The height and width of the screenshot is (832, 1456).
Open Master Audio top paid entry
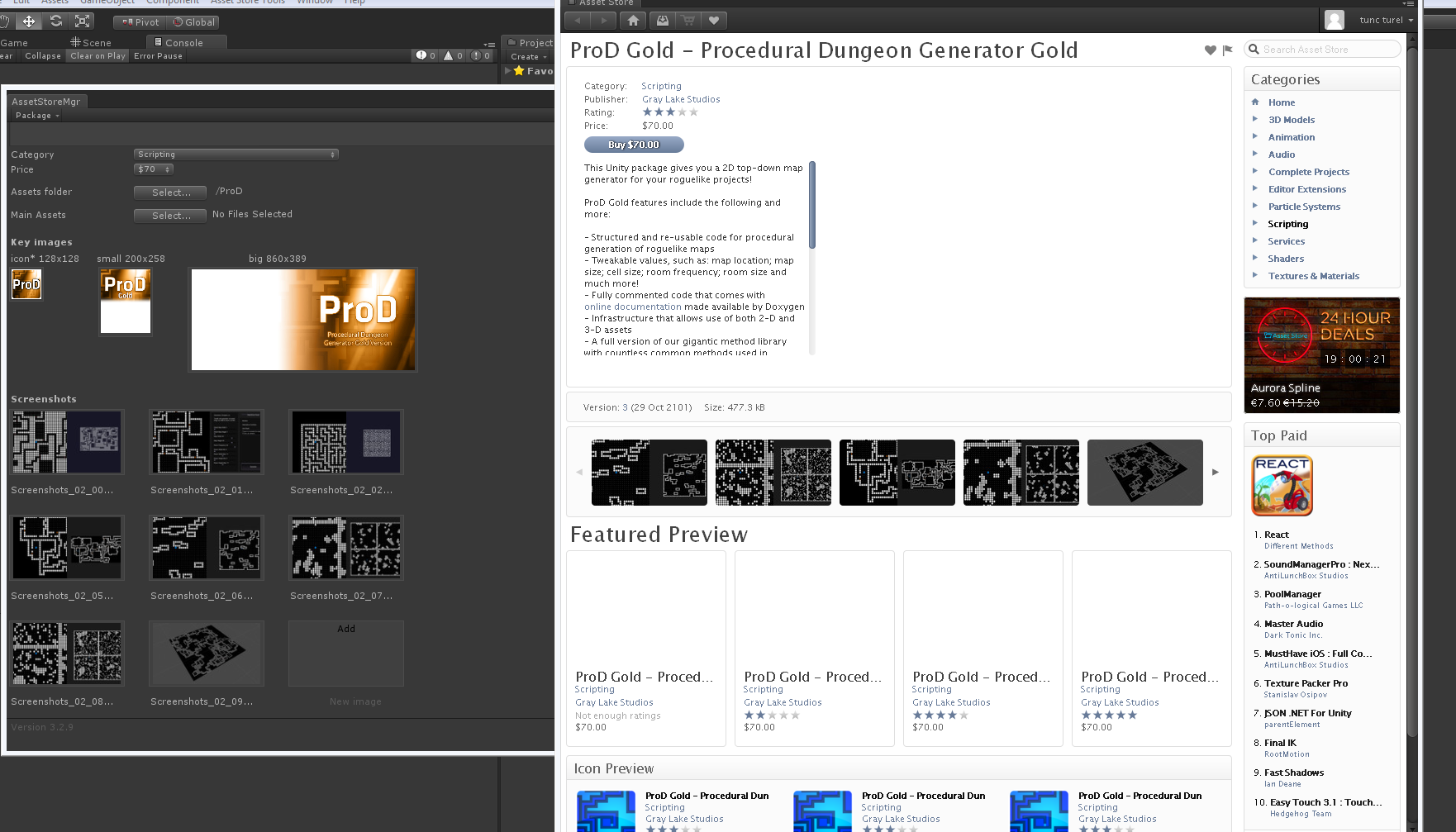(x=1293, y=624)
